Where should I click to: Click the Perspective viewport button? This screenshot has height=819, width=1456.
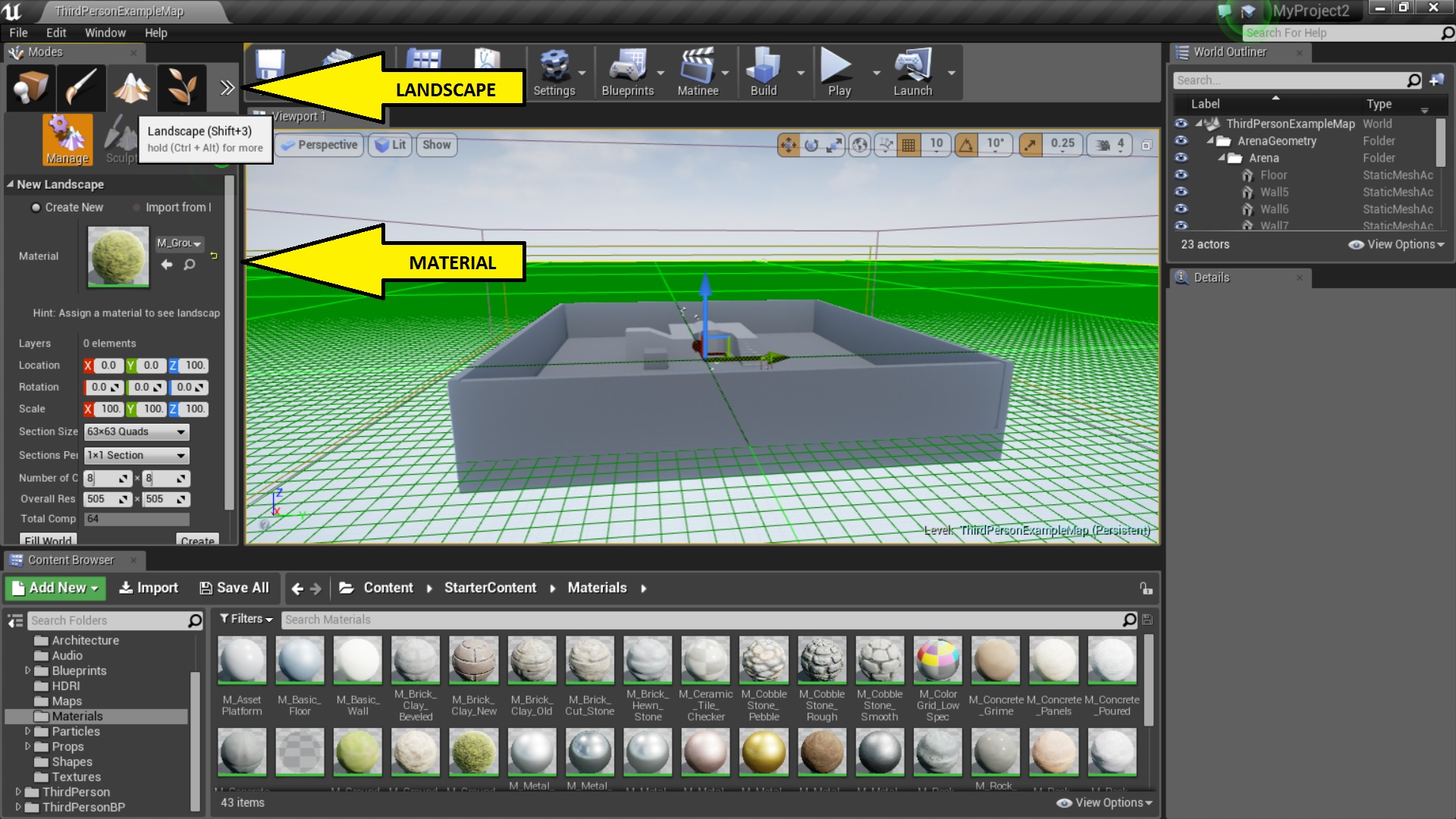pos(320,145)
